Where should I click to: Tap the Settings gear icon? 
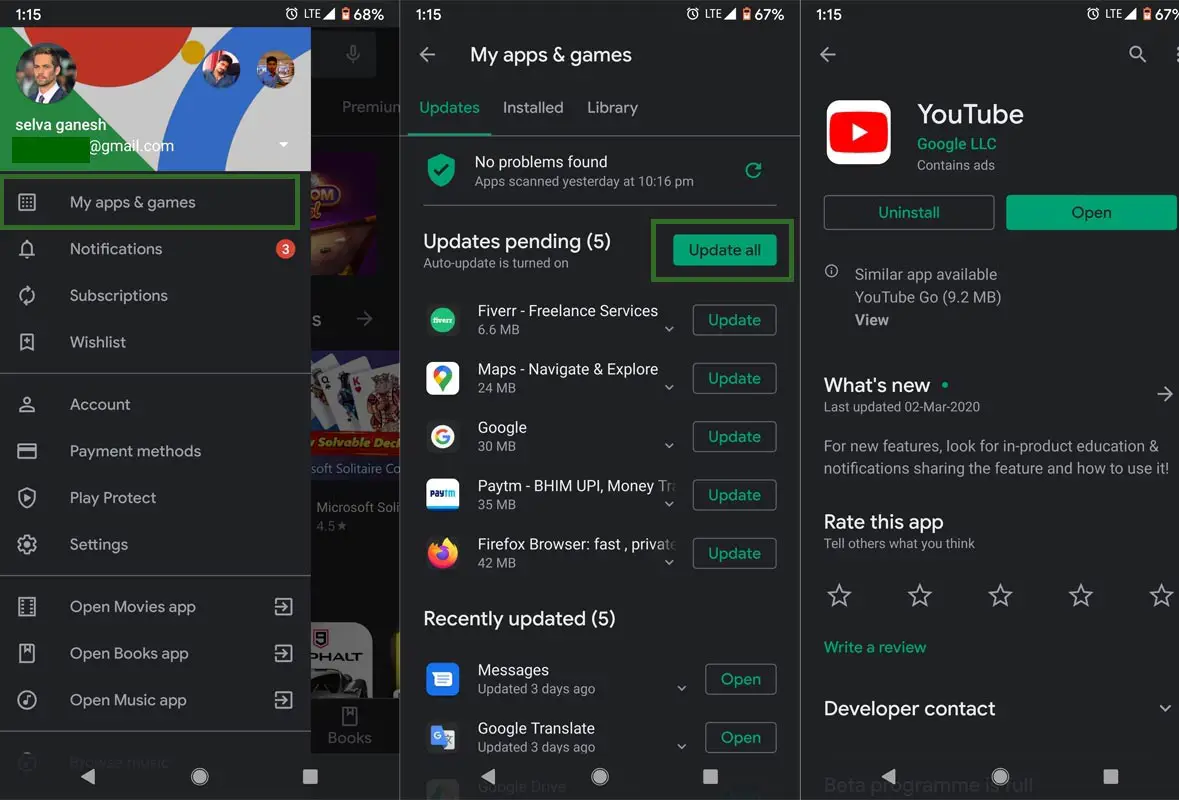27,544
